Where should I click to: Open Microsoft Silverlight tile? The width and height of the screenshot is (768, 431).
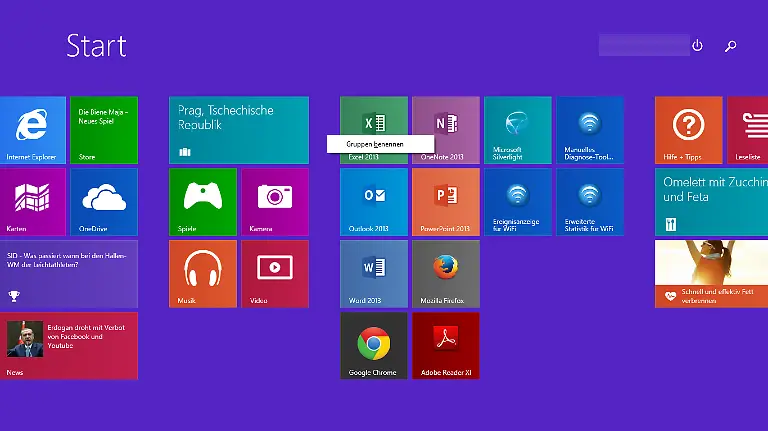(518, 130)
